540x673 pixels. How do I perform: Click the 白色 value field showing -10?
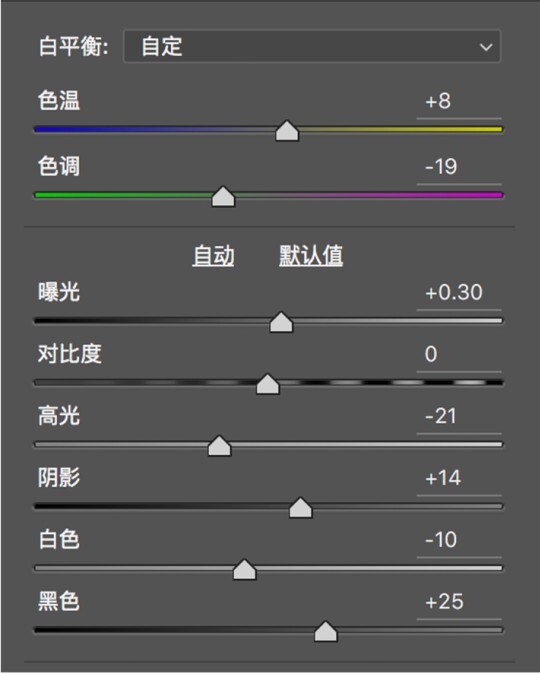459,540
